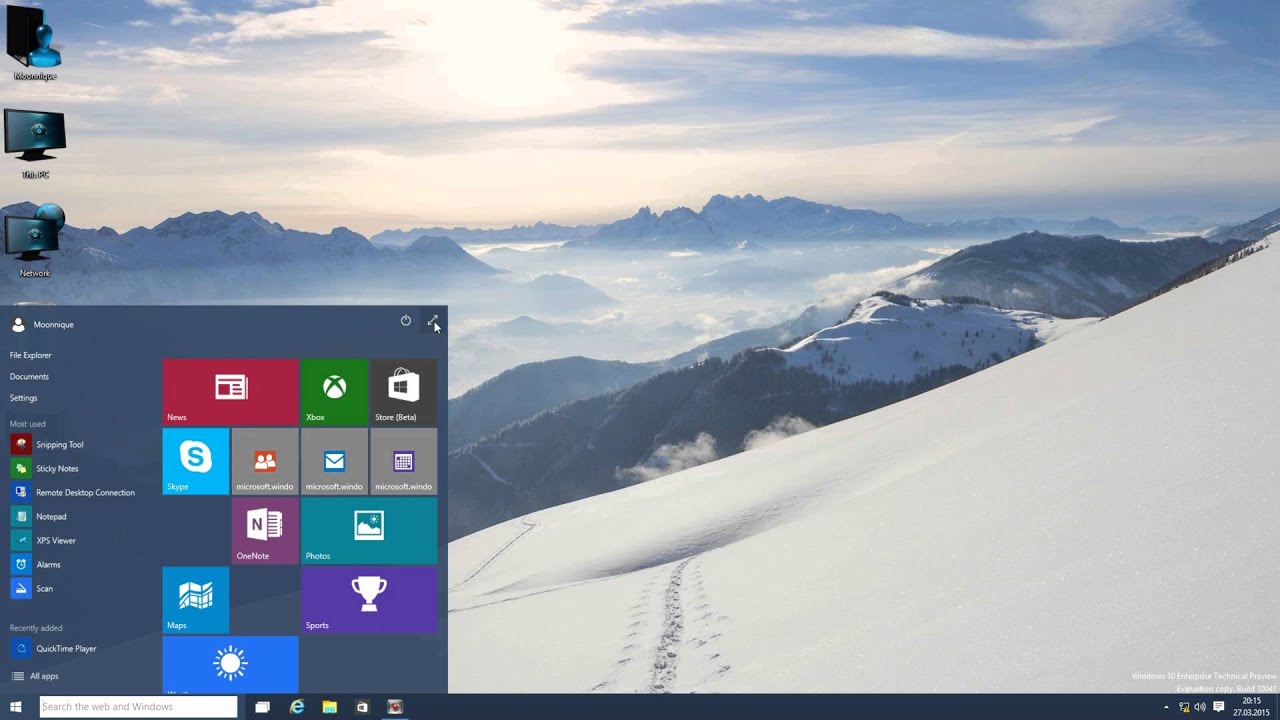Select Snipping Tool from Most used
This screenshot has width=1280, height=720.
point(59,444)
